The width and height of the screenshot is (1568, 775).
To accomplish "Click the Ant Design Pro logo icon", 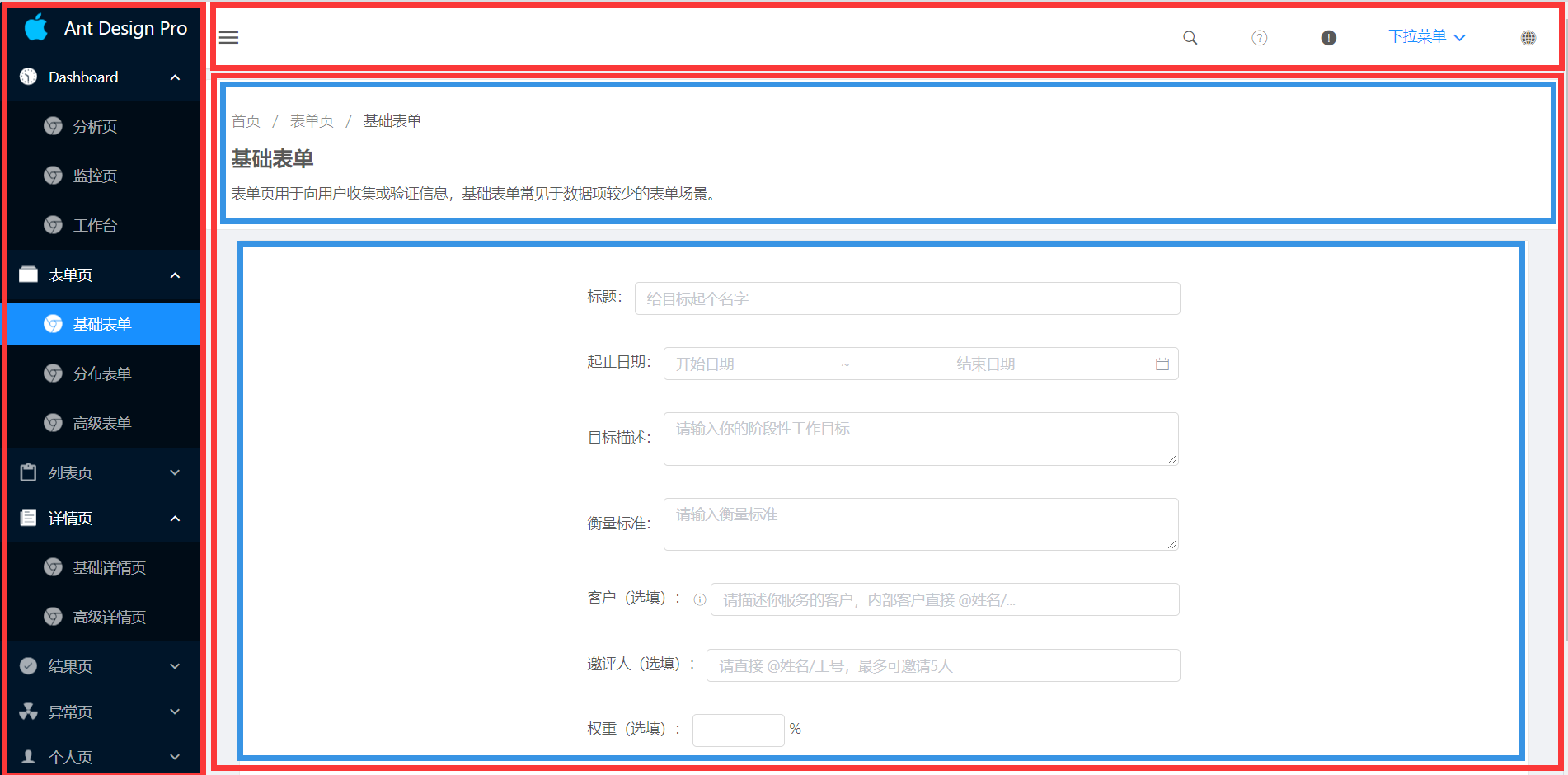I will [x=36, y=27].
